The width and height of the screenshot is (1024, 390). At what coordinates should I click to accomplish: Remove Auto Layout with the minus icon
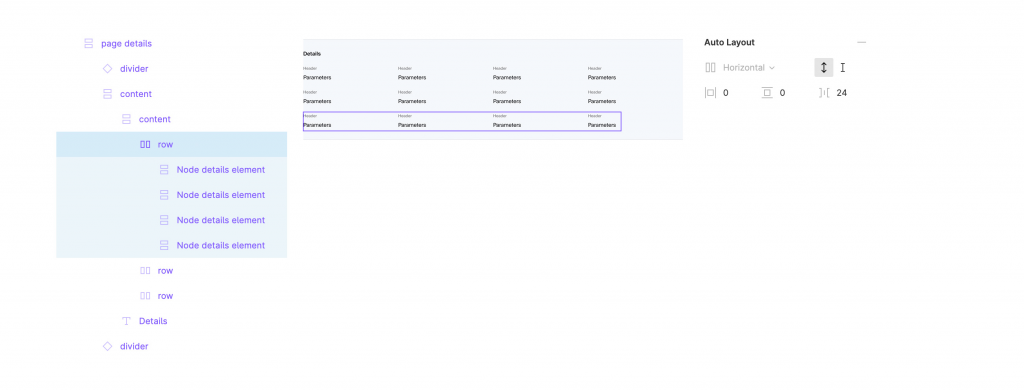click(861, 42)
